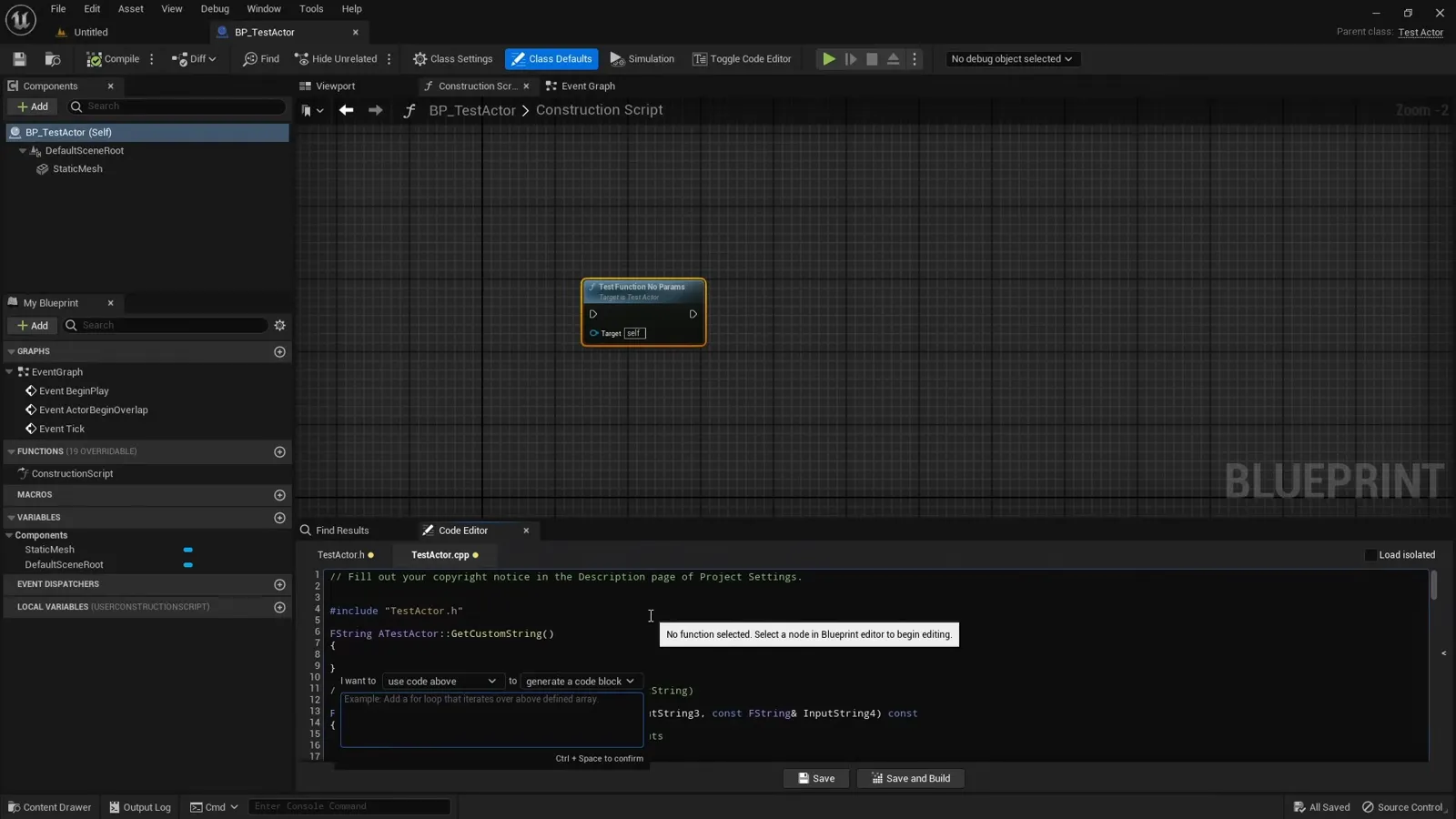
Task: Click Toggle Code Editor
Action: click(742, 59)
